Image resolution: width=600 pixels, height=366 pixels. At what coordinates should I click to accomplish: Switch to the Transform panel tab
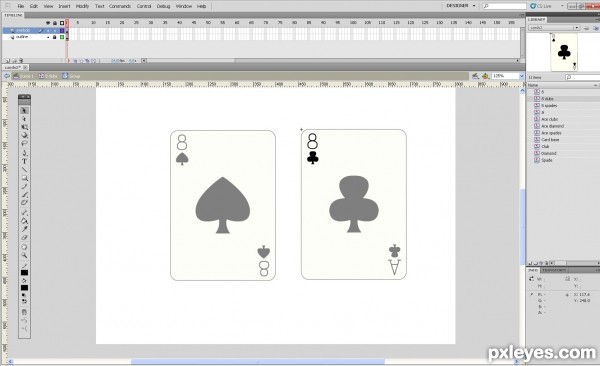point(554,270)
